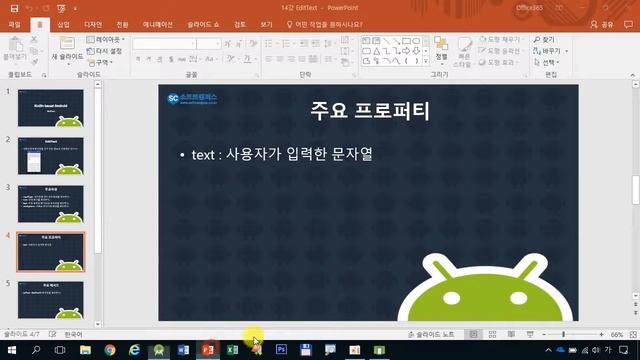
Task: Open the Animations (애니메이션) tab
Action: (x=158, y=24)
